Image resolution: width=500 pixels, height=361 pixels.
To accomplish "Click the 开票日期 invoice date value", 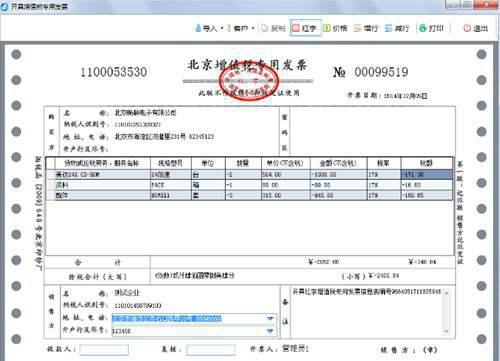I will coord(405,96).
